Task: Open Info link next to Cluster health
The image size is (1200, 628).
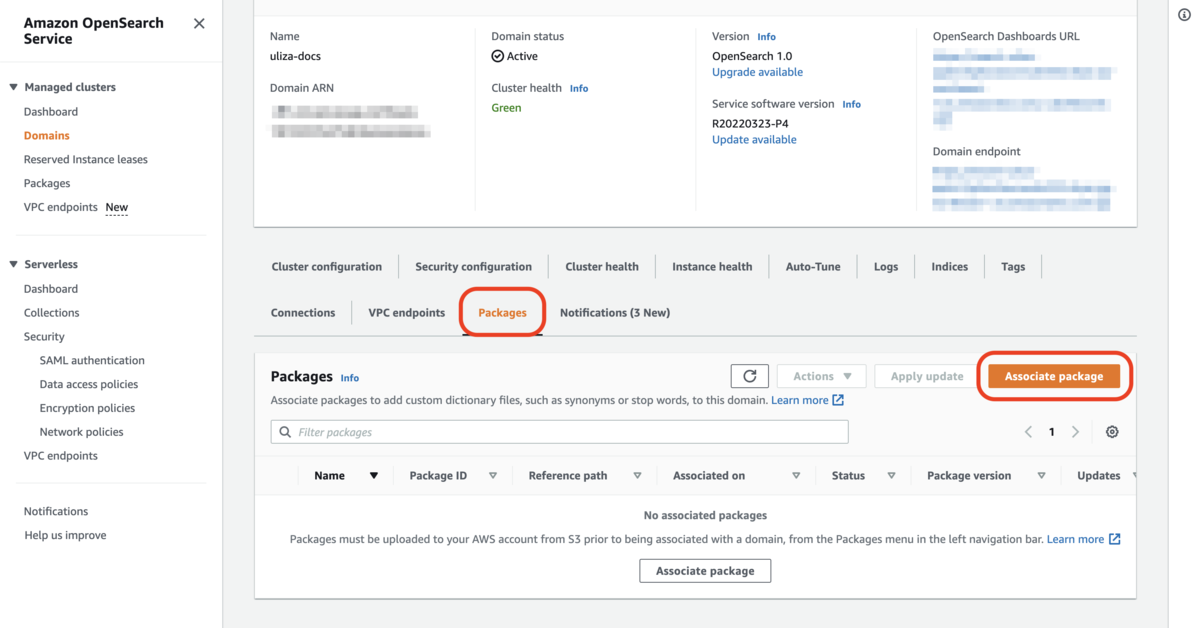Action: tap(579, 89)
